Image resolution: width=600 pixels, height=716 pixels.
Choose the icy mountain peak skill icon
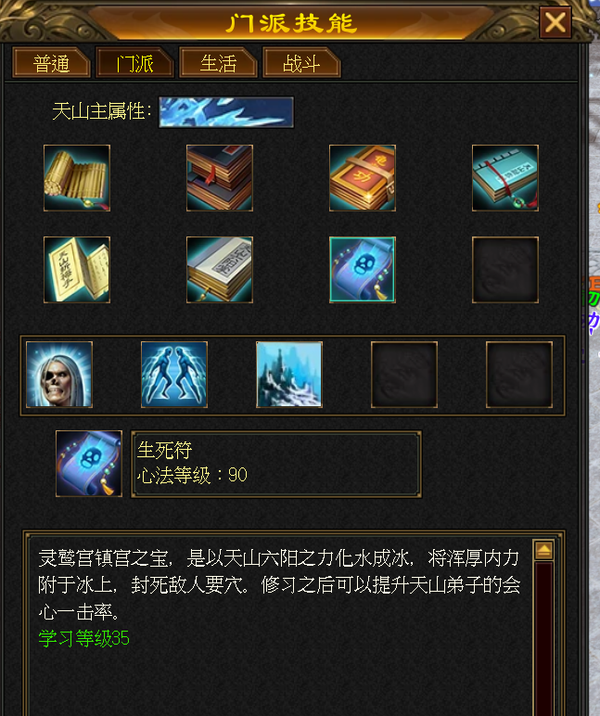coord(289,374)
